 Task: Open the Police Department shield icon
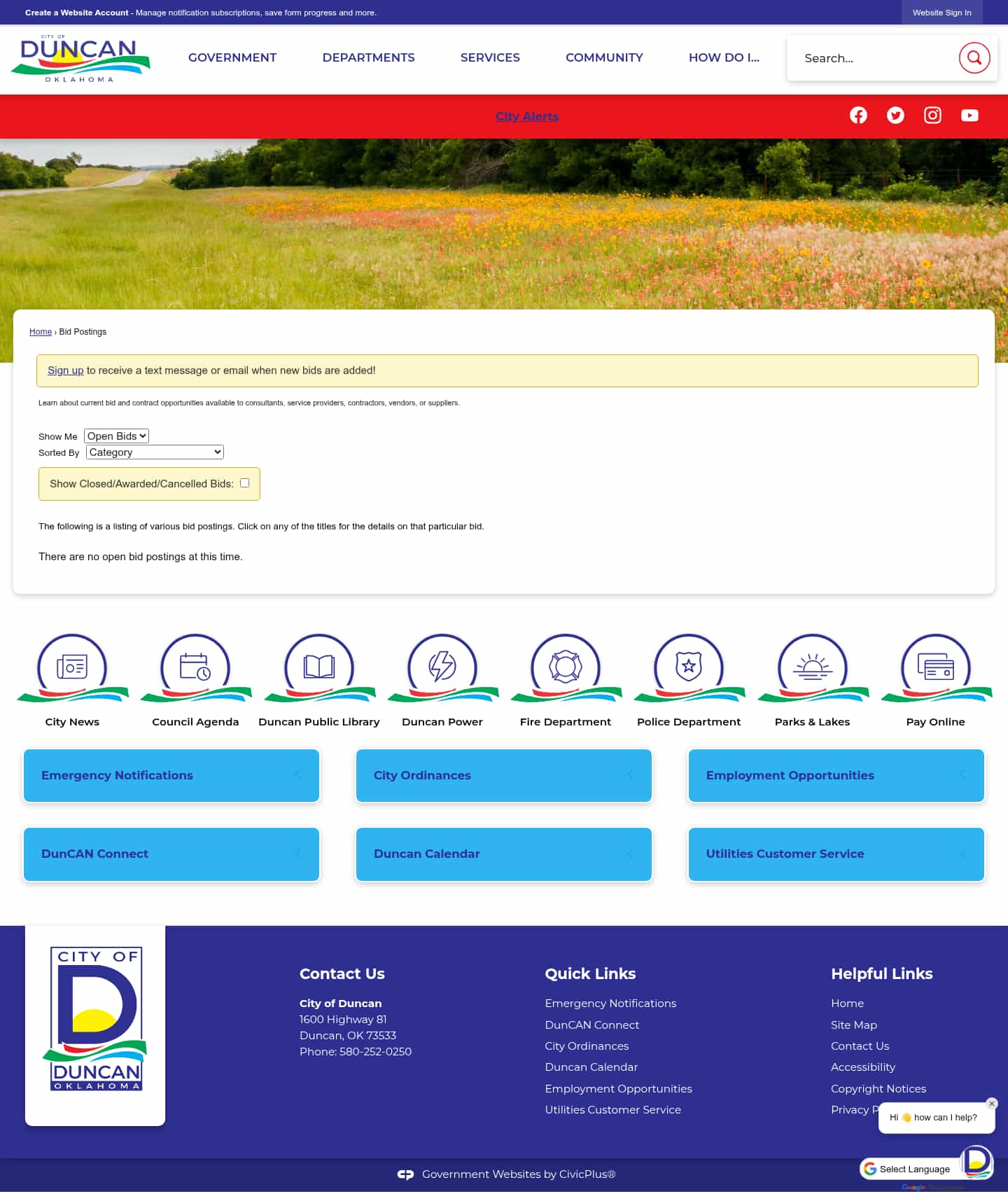689,667
